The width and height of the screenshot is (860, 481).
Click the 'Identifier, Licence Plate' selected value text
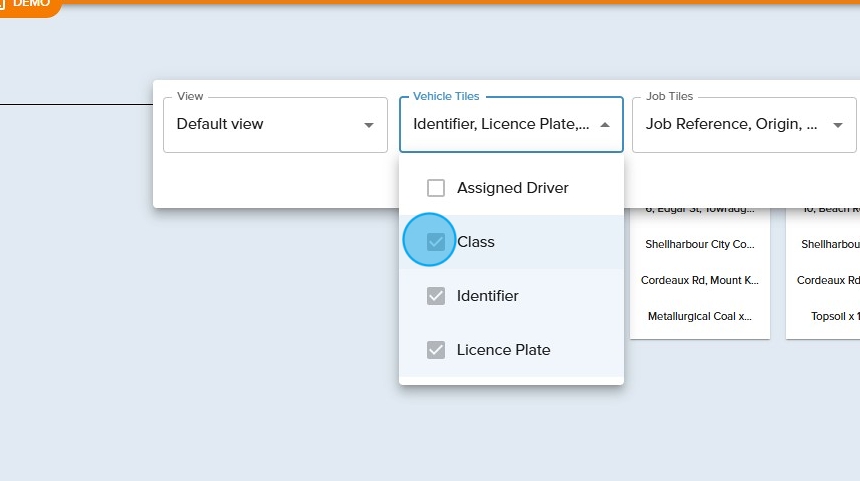tap(500, 124)
